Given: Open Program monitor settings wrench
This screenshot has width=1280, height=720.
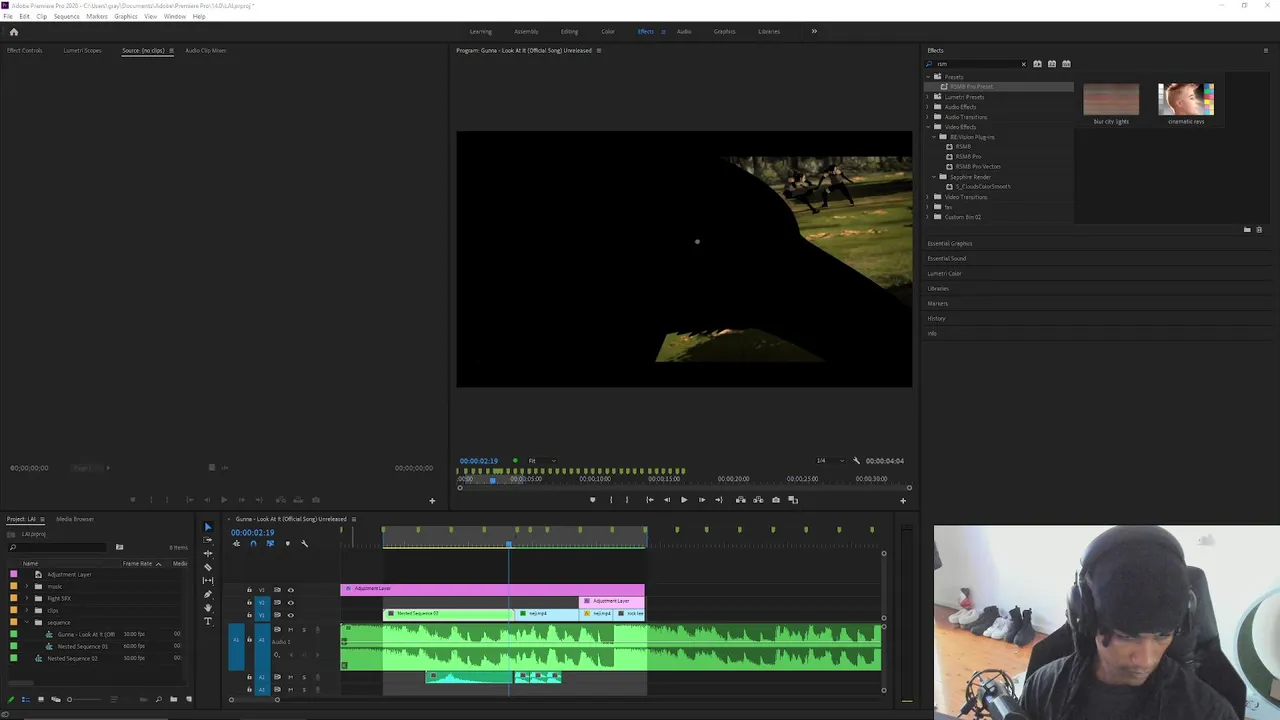Looking at the screenshot, I should (x=856, y=461).
